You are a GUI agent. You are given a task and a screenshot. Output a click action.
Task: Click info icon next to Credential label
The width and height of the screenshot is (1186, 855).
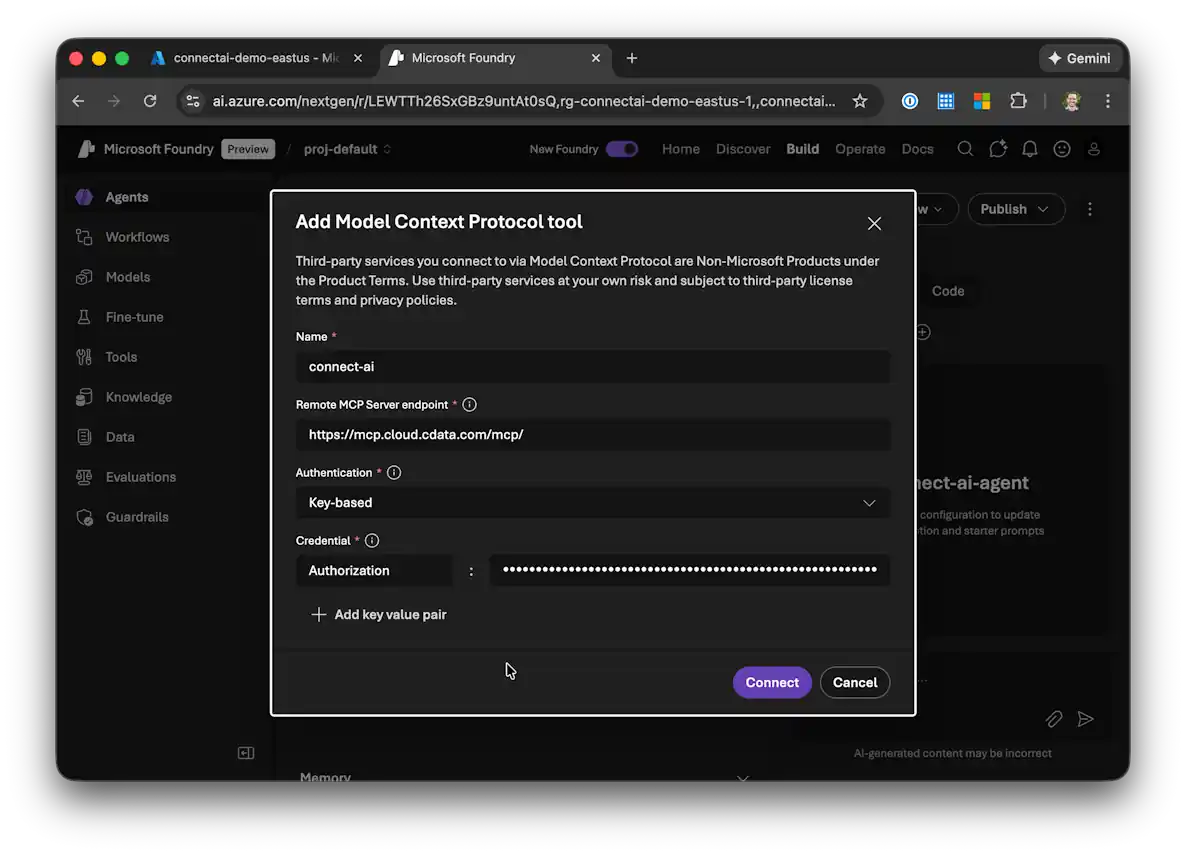click(372, 541)
